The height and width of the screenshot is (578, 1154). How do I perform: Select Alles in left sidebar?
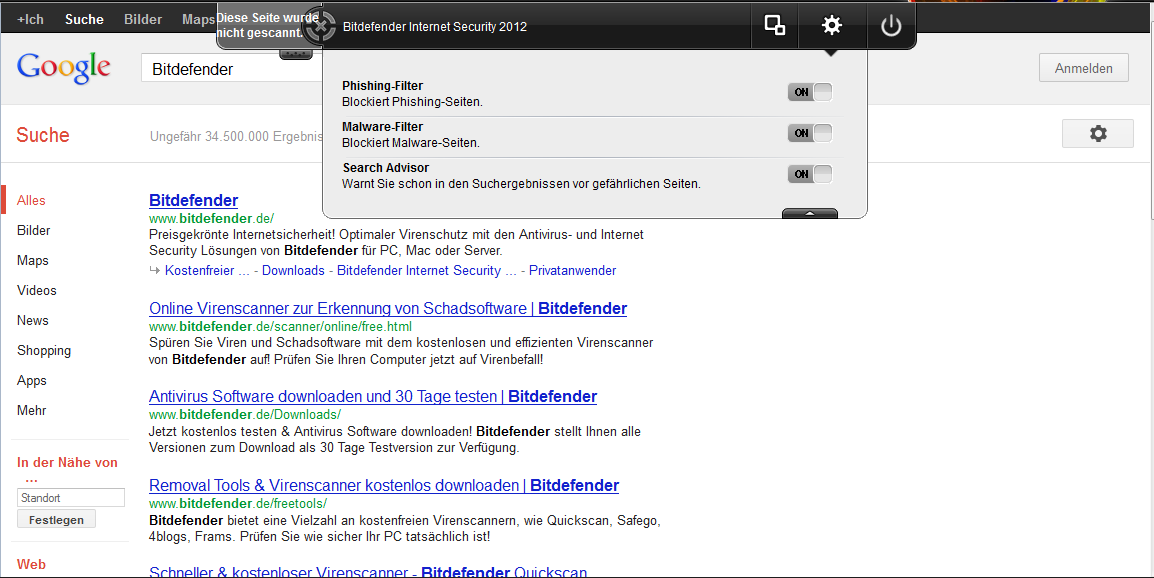pos(31,200)
